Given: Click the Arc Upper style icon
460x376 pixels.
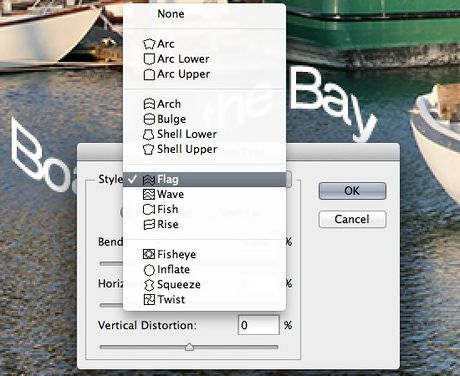Looking at the screenshot, I should [x=149, y=74].
